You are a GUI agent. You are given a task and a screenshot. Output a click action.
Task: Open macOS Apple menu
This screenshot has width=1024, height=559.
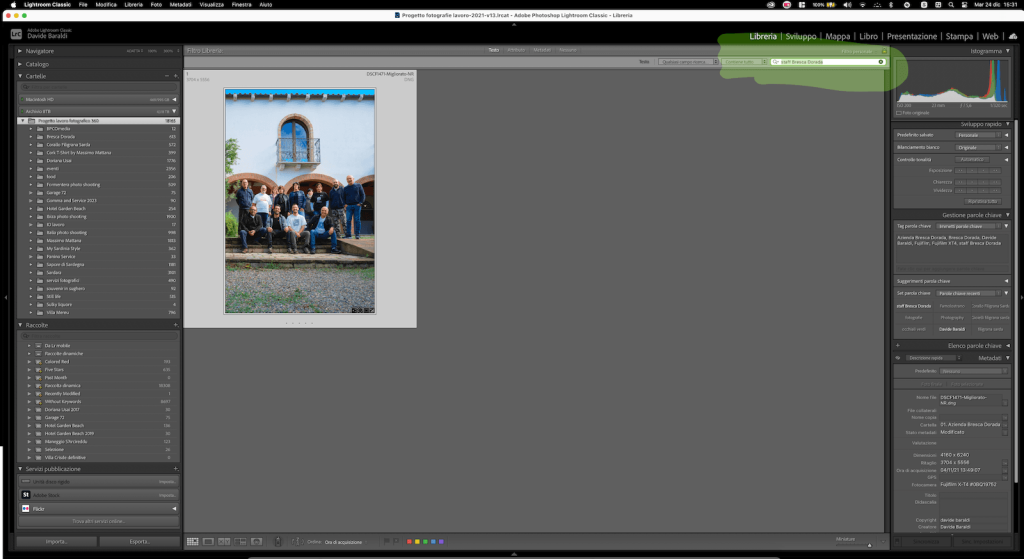click(x=13, y=5)
